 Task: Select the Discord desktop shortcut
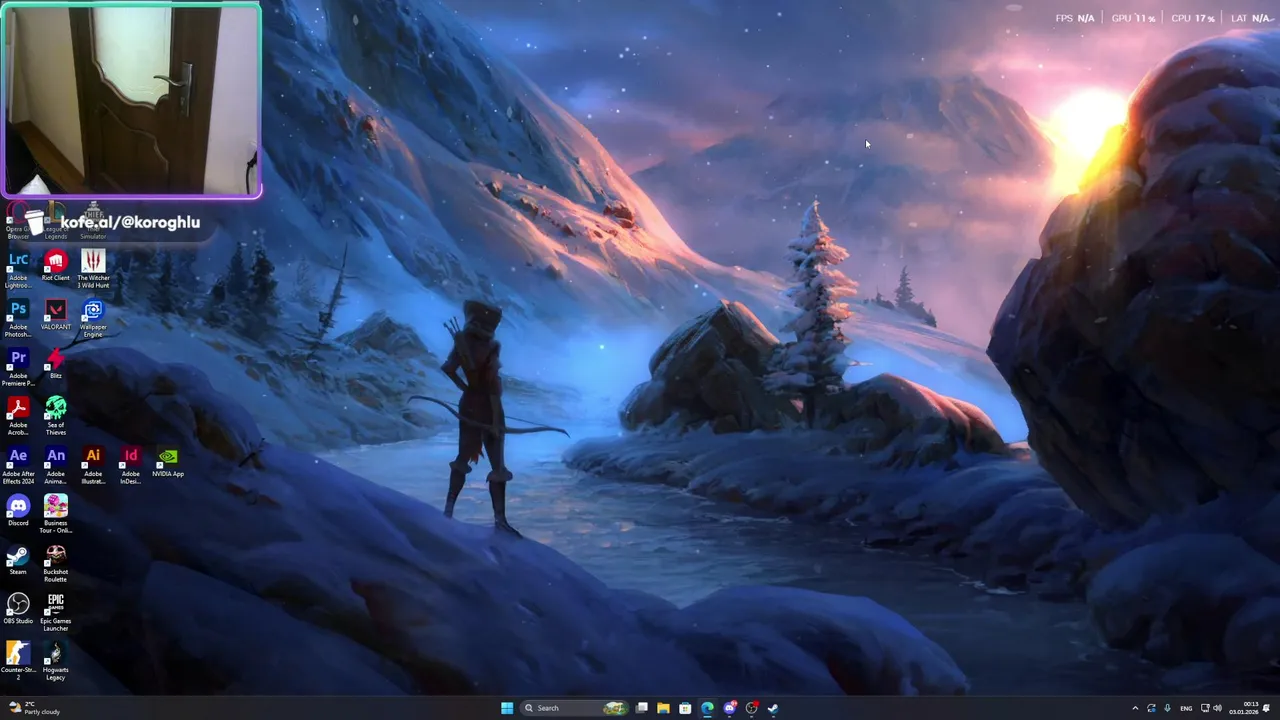click(18, 511)
